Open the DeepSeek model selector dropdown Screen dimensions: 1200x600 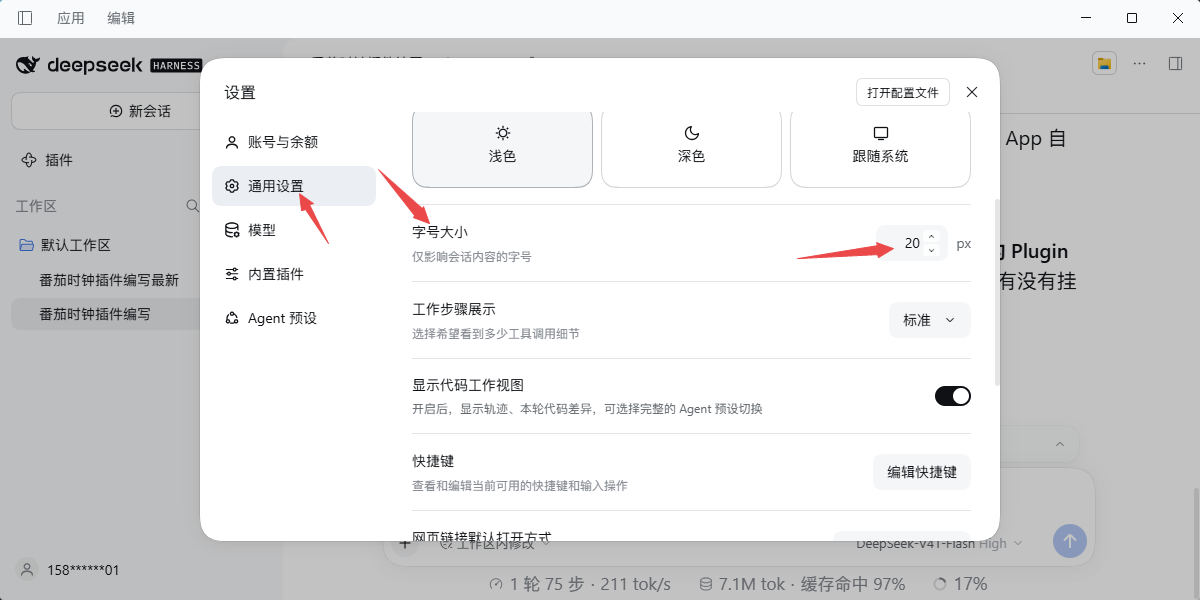(939, 544)
